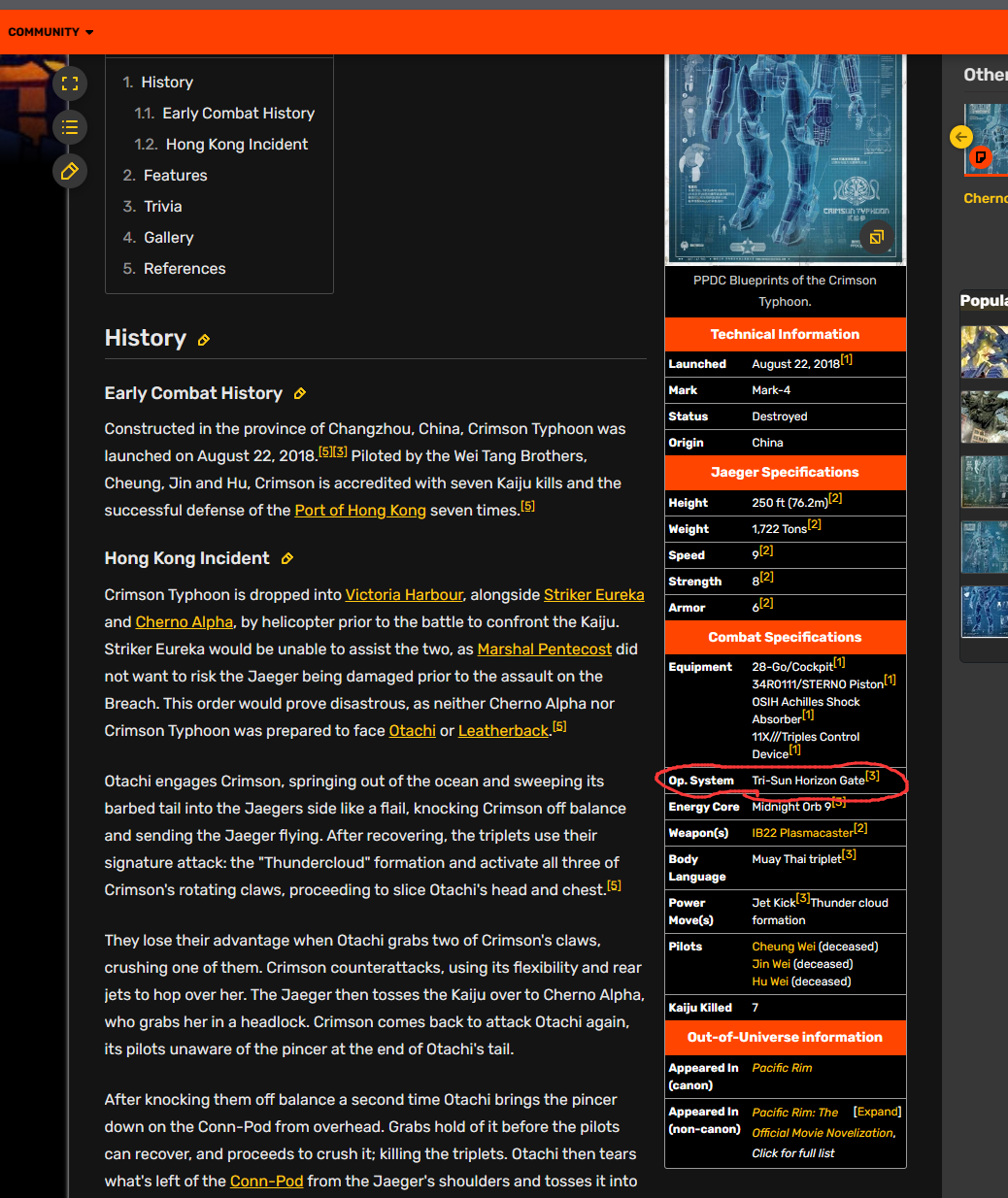Open the Leatherback link

pos(504,731)
